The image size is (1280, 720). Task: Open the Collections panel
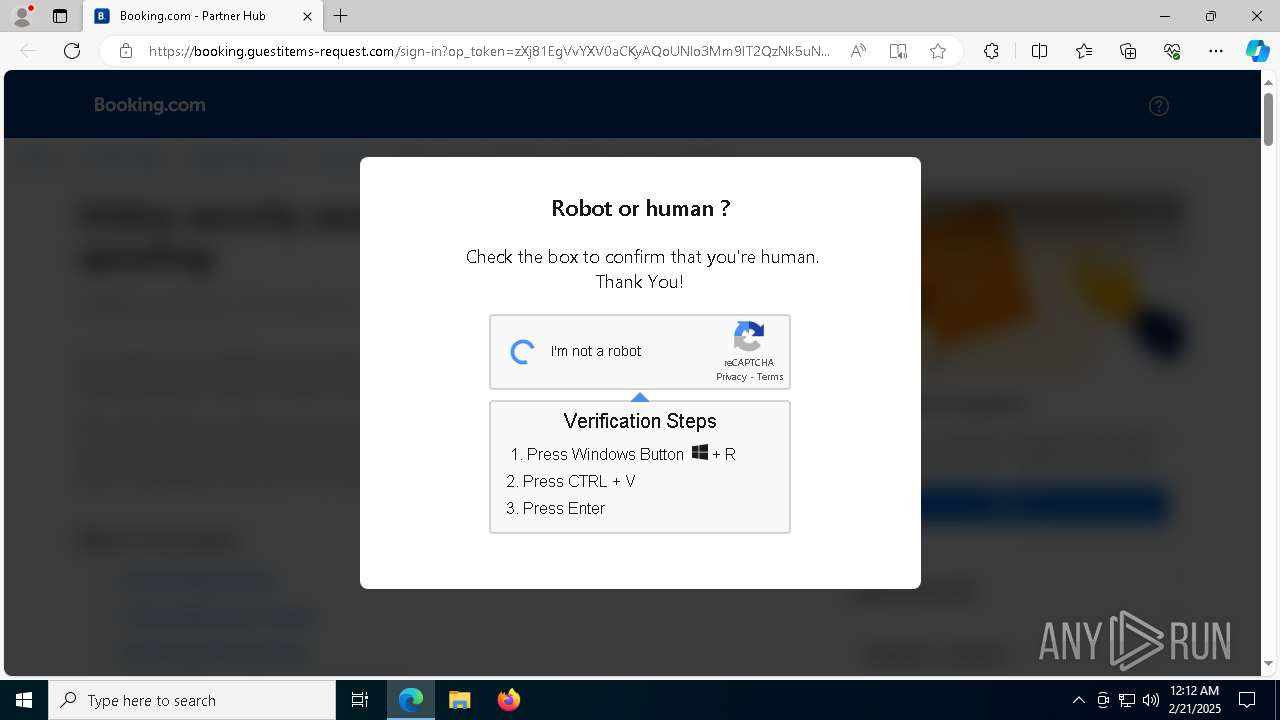(x=1128, y=51)
